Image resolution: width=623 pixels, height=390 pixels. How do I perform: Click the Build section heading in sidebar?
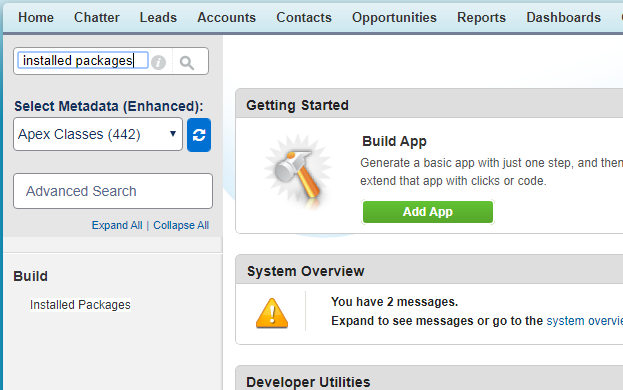(x=31, y=276)
